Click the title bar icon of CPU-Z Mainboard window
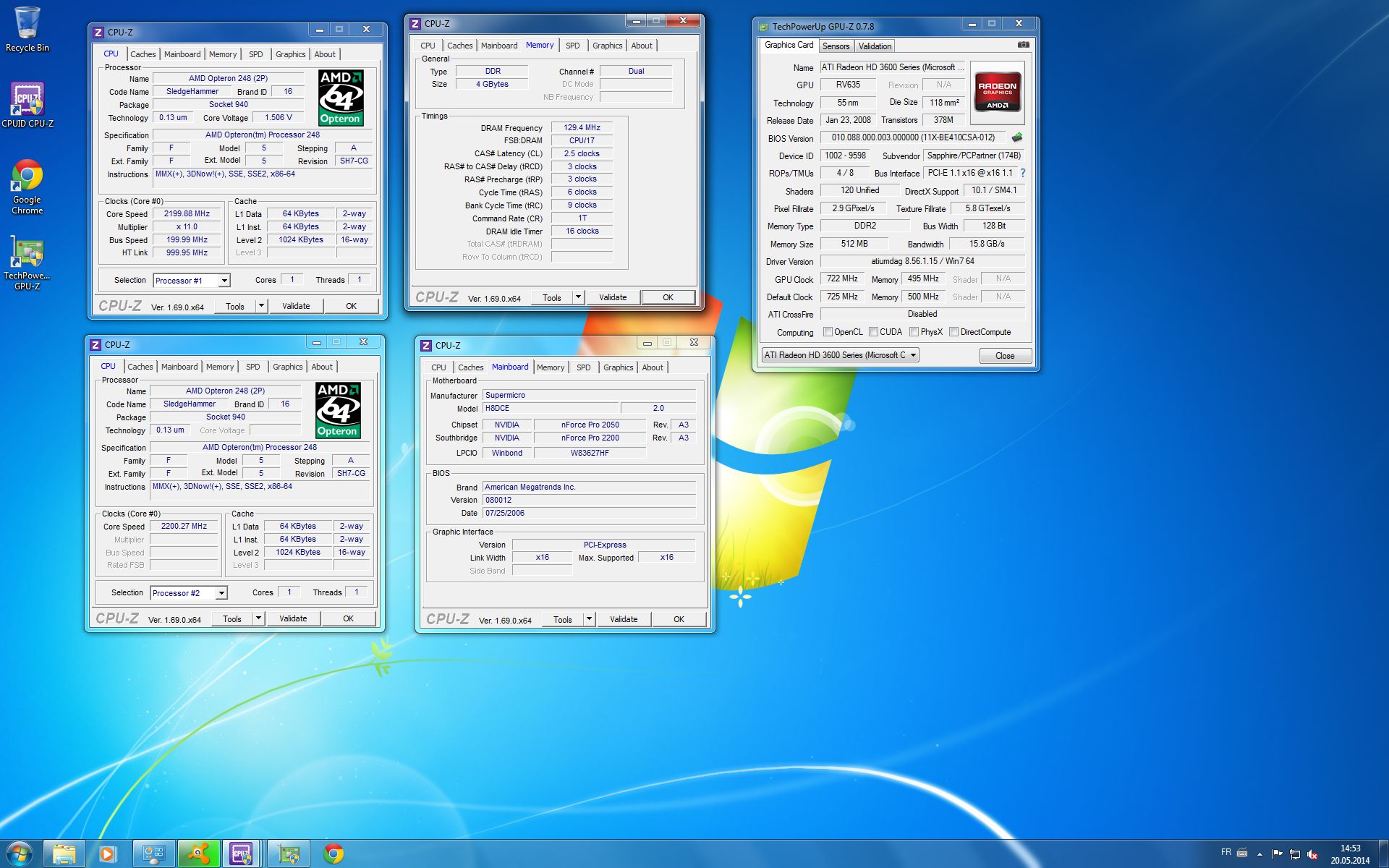 coord(426,346)
